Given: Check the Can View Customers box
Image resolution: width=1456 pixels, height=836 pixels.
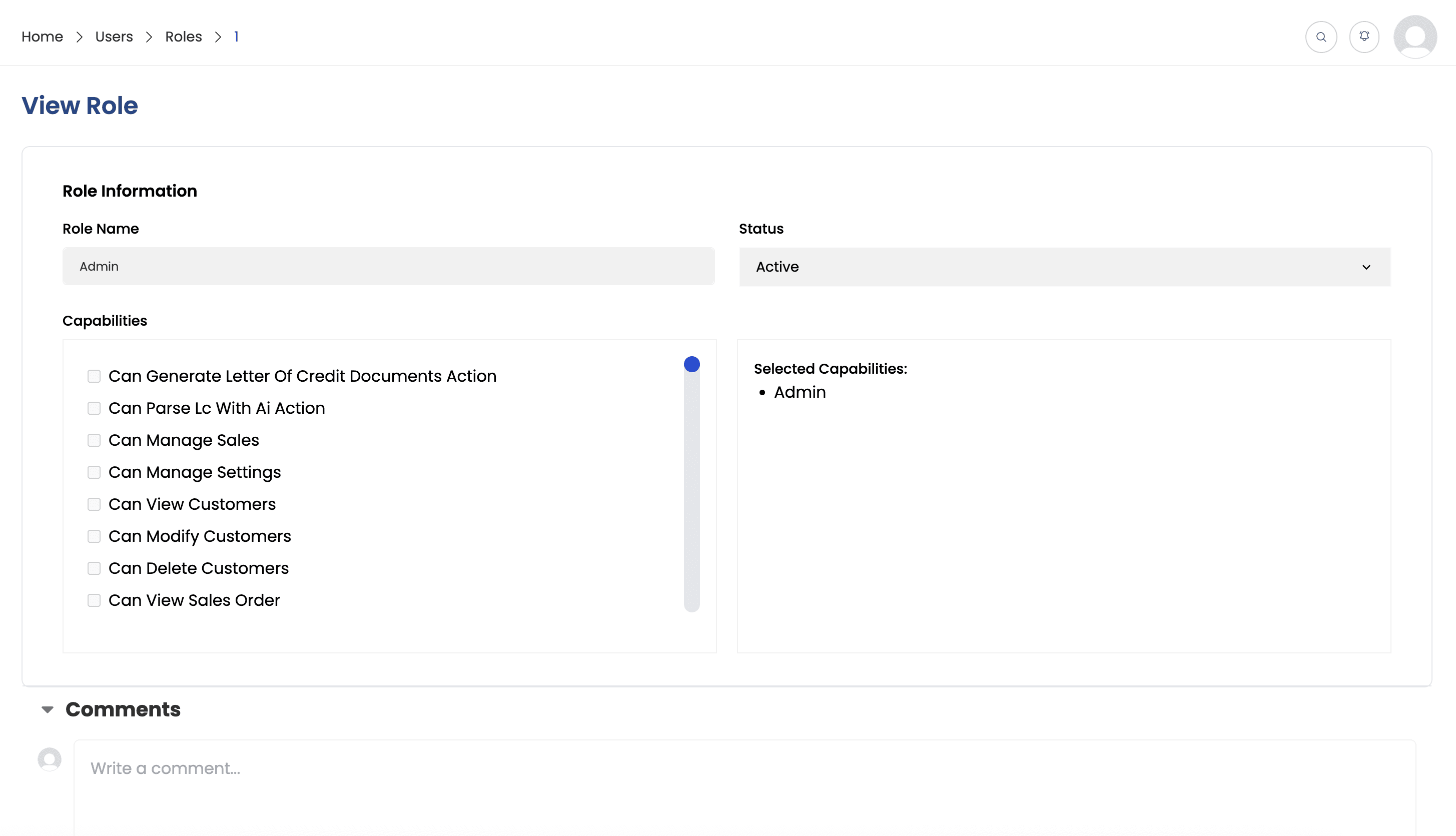Looking at the screenshot, I should point(94,504).
